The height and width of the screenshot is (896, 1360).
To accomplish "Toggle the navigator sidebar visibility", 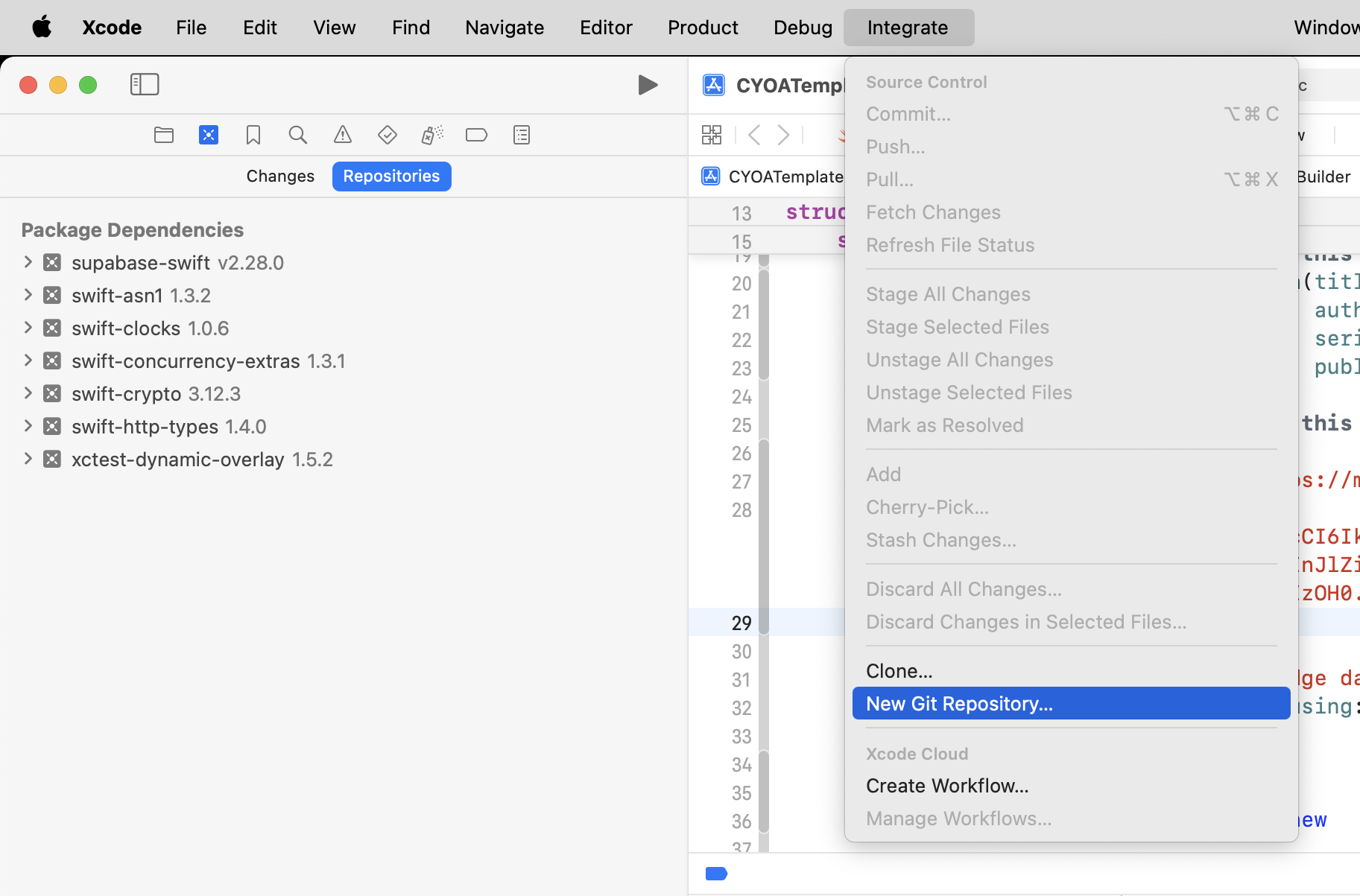I will (145, 85).
